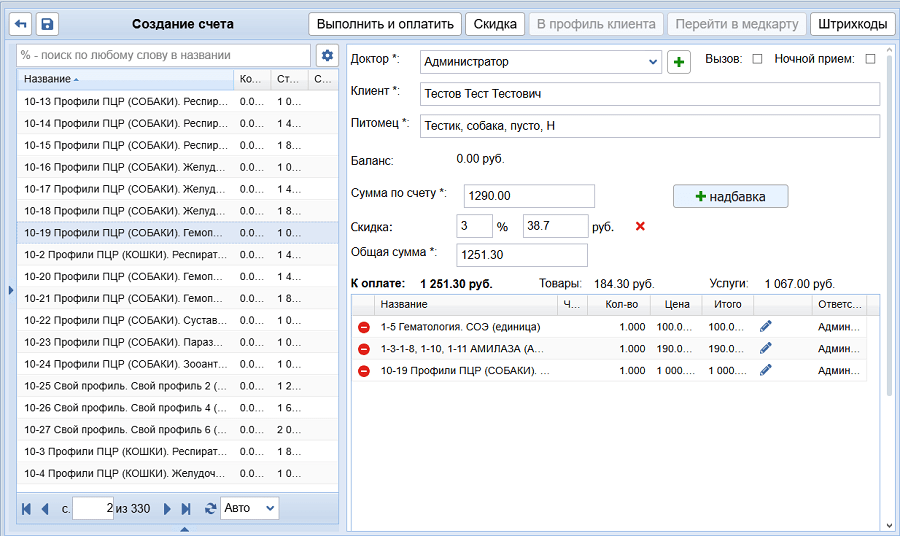Open the Авто page size dropdown
The width and height of the screenshot is (900, 536).
point(250,509)
